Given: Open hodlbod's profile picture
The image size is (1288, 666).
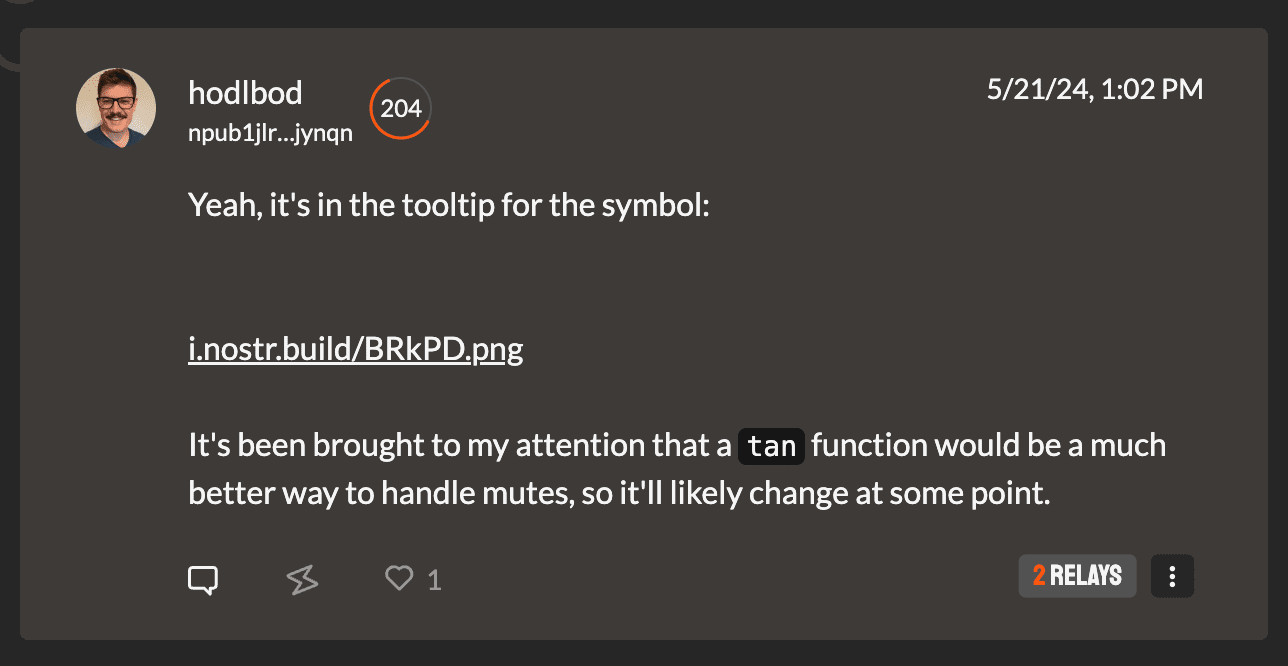Looking at the screenshot, I should [116, 108].
